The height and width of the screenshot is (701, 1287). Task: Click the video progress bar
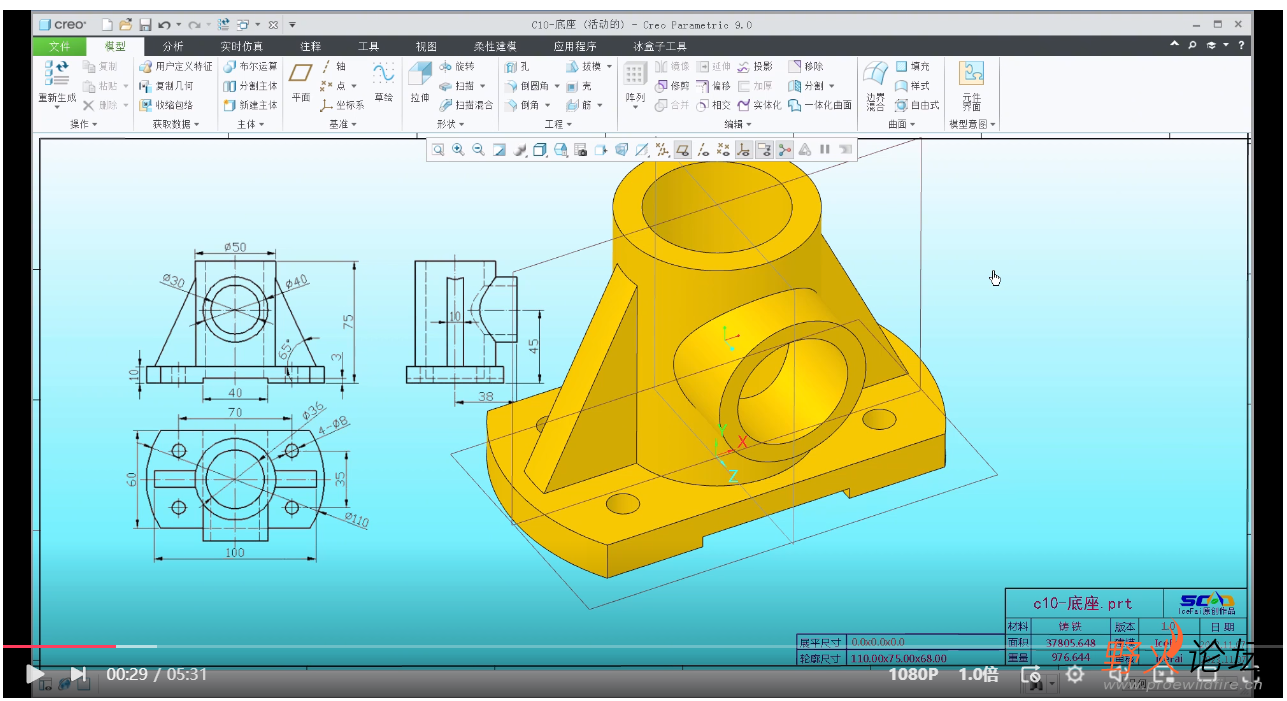coord(643,646)
